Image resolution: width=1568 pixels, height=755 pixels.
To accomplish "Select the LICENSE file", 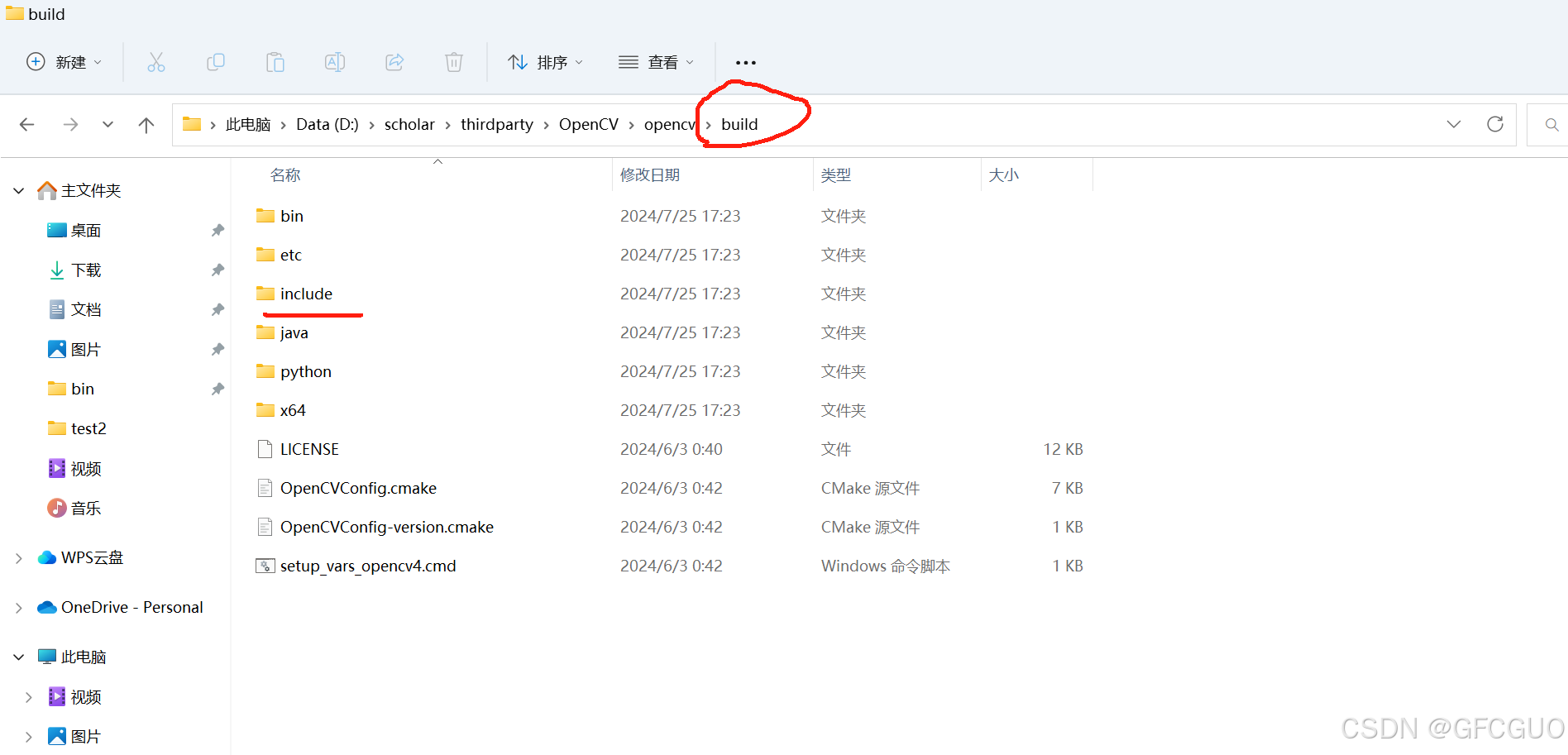I will (x=309, y=449).
